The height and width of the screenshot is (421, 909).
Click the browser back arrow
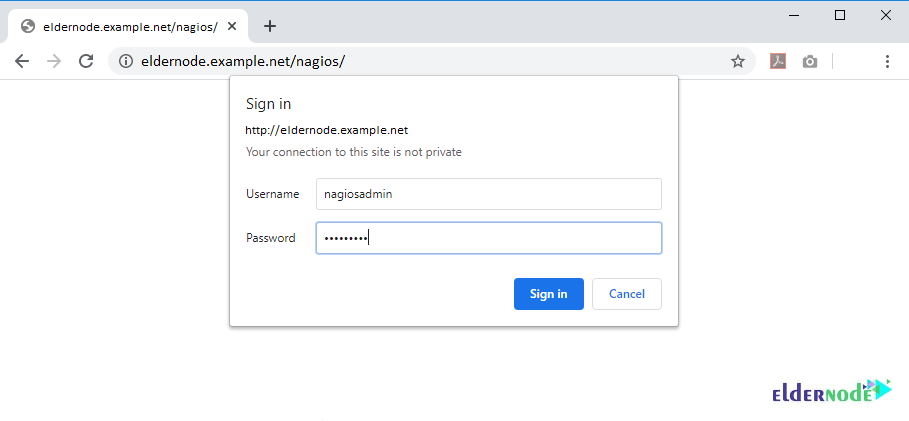coord(22,61)
